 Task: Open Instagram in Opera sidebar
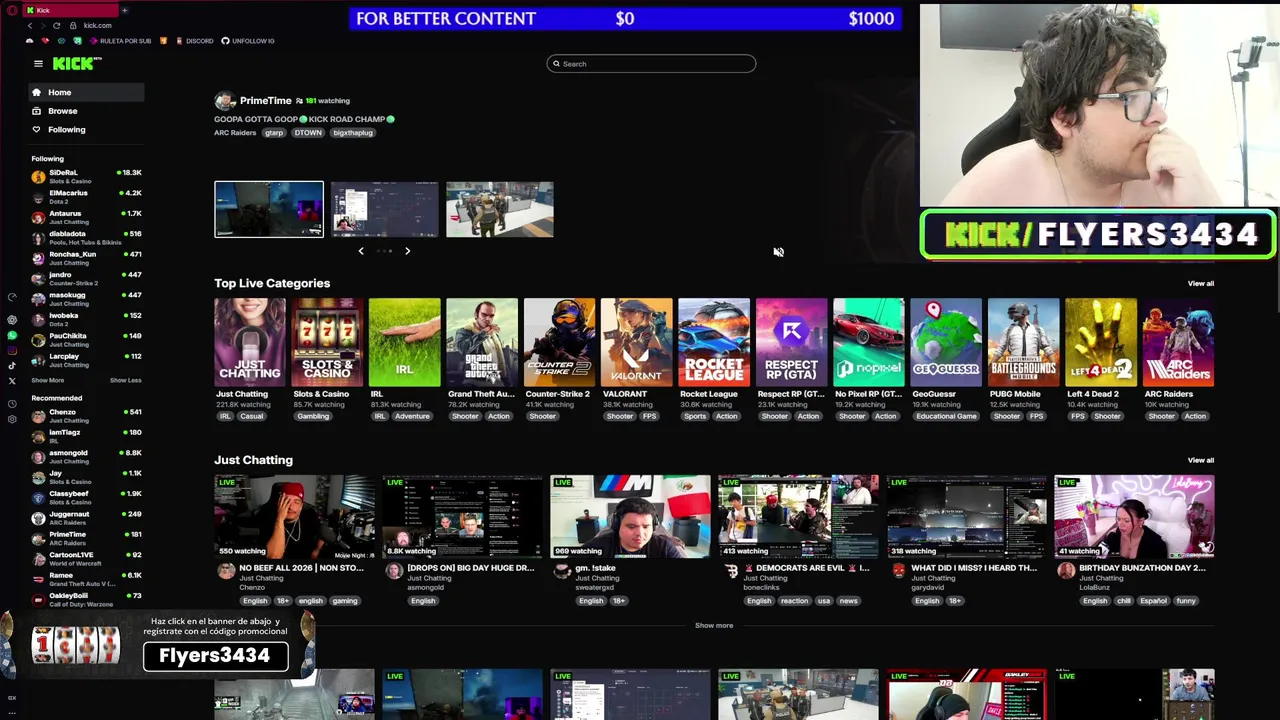12,350
